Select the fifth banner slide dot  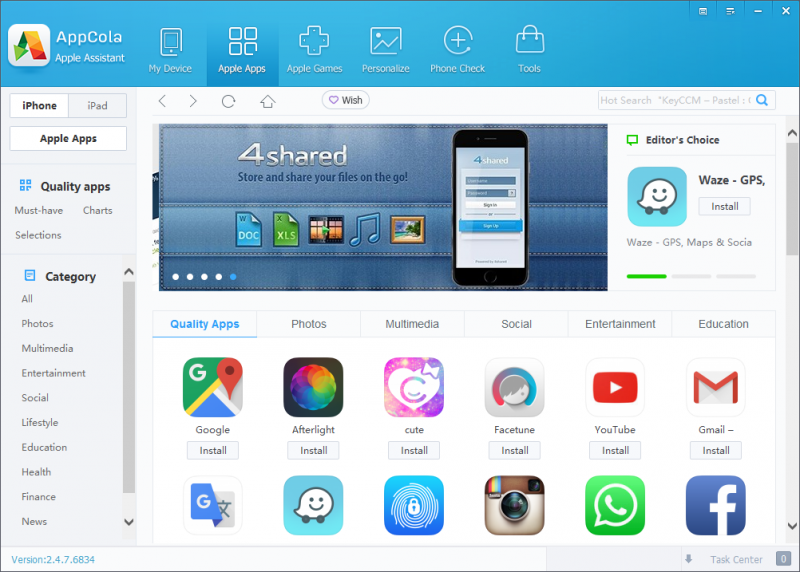click(233, 277)
